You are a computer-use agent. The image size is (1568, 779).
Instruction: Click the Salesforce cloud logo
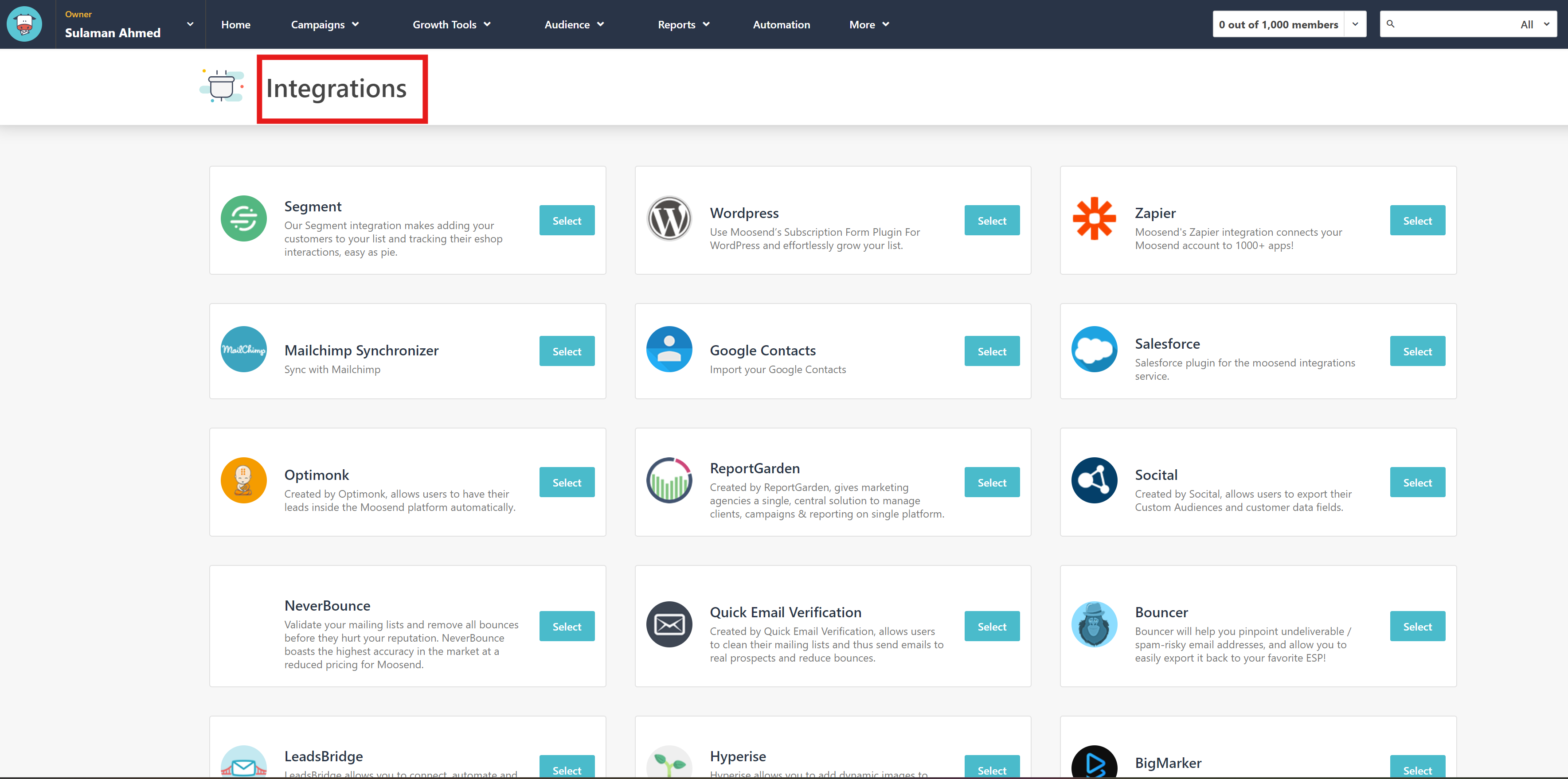1094,349
